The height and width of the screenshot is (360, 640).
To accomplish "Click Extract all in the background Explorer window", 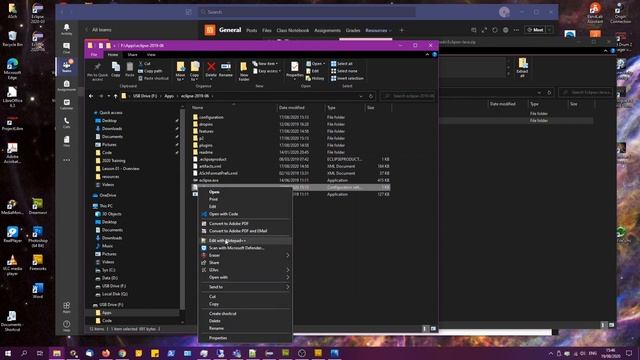I will pyautogui.click(x=522, y=68).
